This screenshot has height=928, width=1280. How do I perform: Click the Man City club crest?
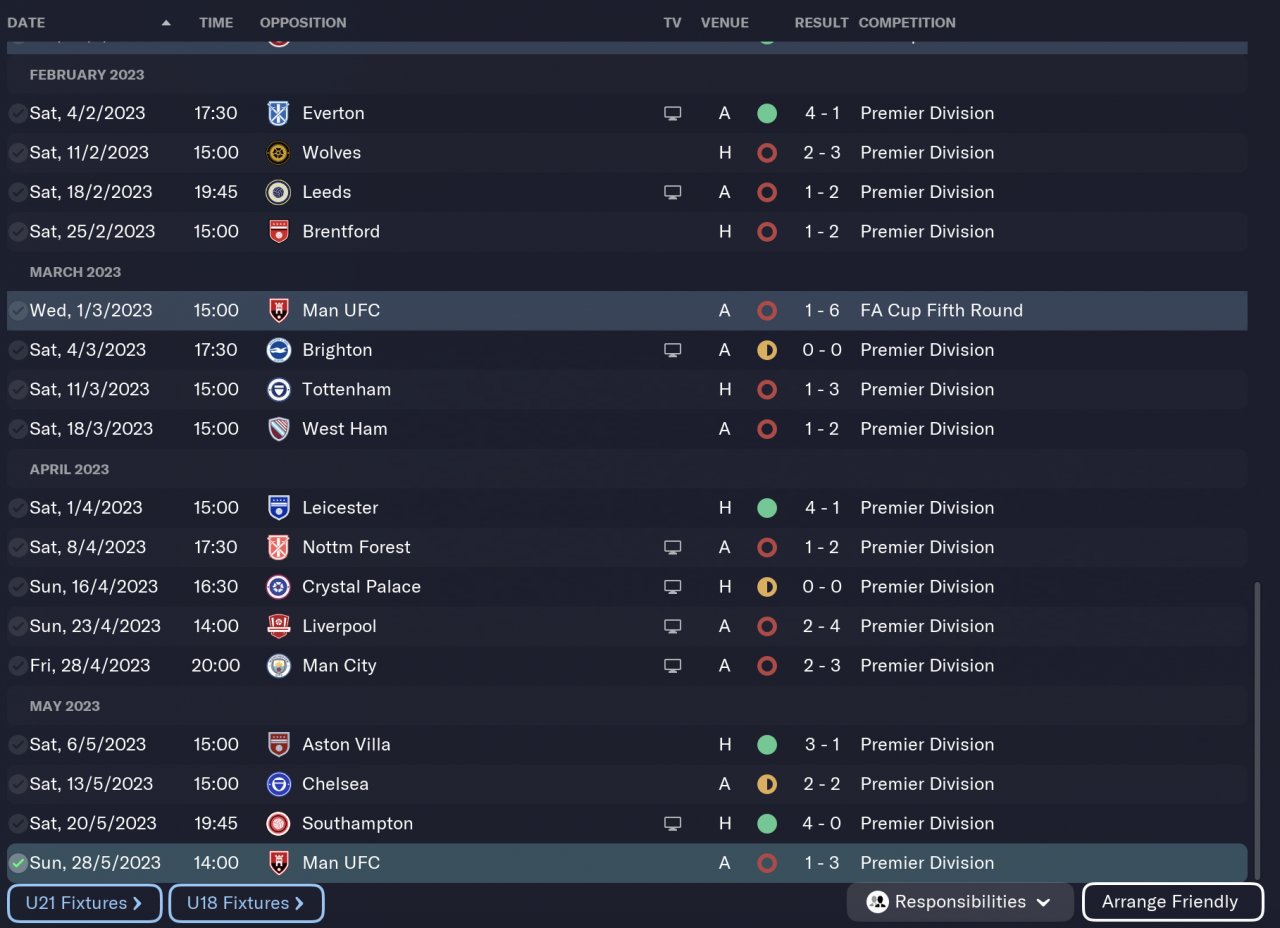tap(278, 666)
